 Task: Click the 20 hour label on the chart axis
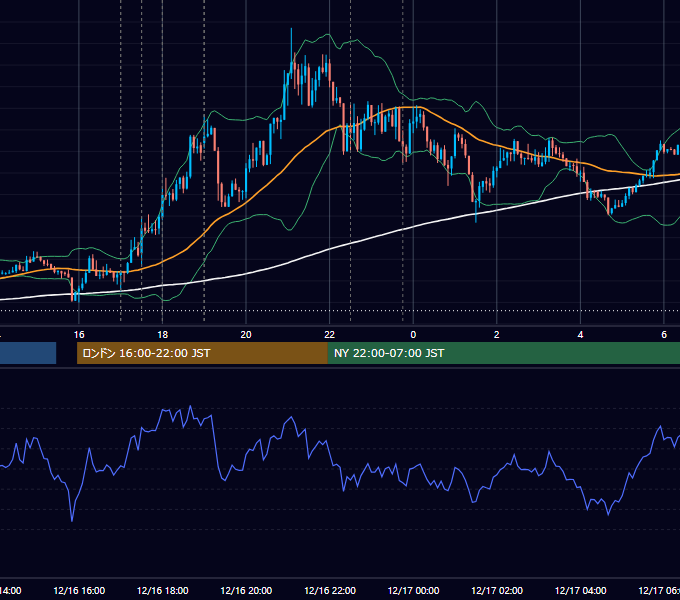click(x=246, y=335)
